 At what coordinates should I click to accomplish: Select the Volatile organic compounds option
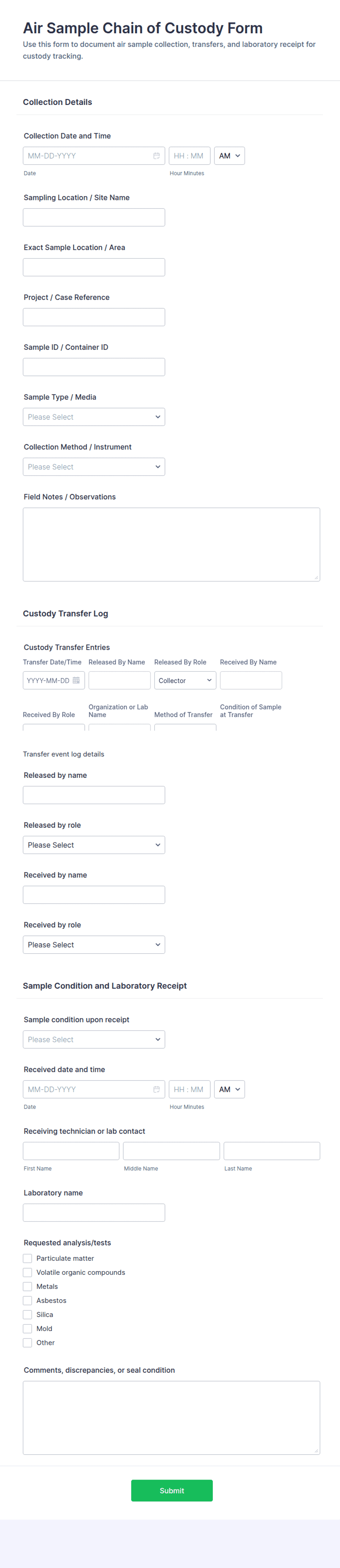(x=27, y=1272)
